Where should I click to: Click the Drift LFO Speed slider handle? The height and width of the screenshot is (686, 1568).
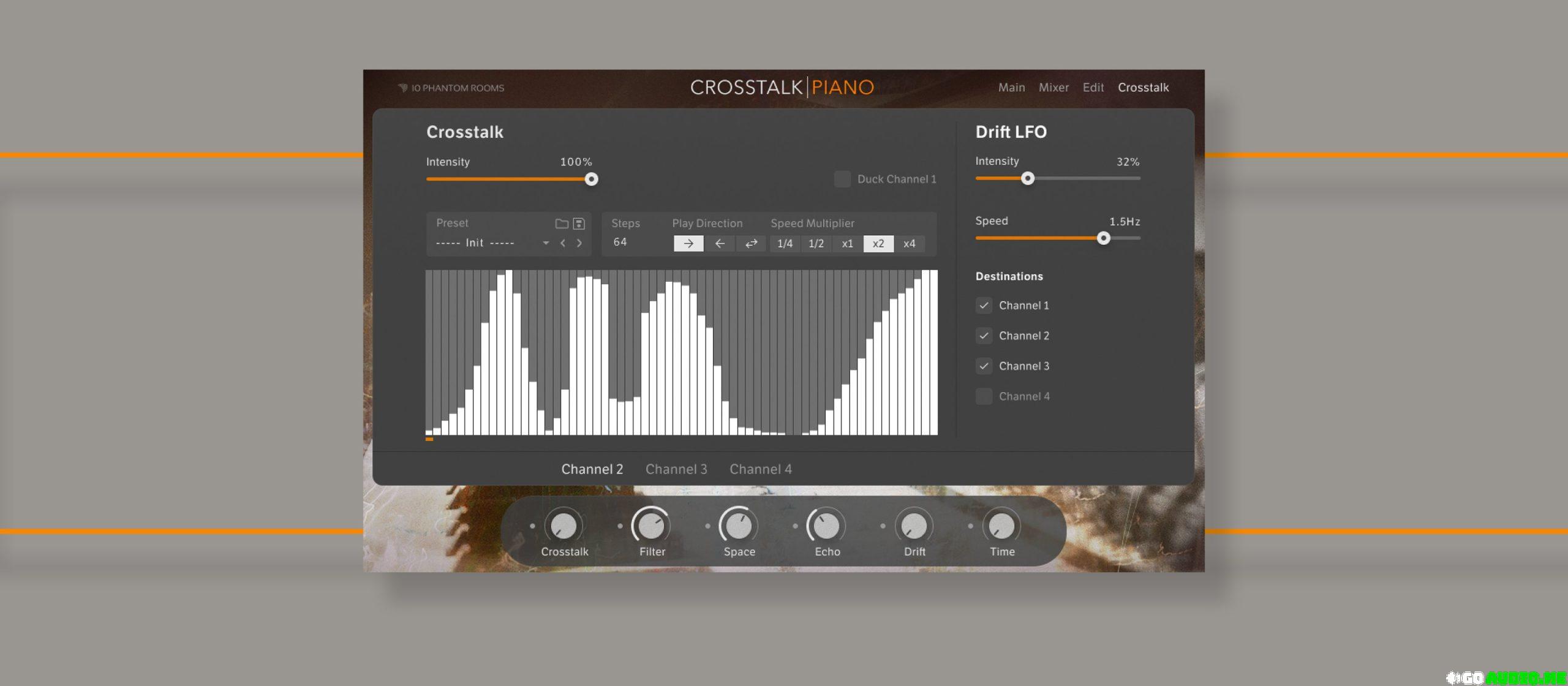[1103, 238]
